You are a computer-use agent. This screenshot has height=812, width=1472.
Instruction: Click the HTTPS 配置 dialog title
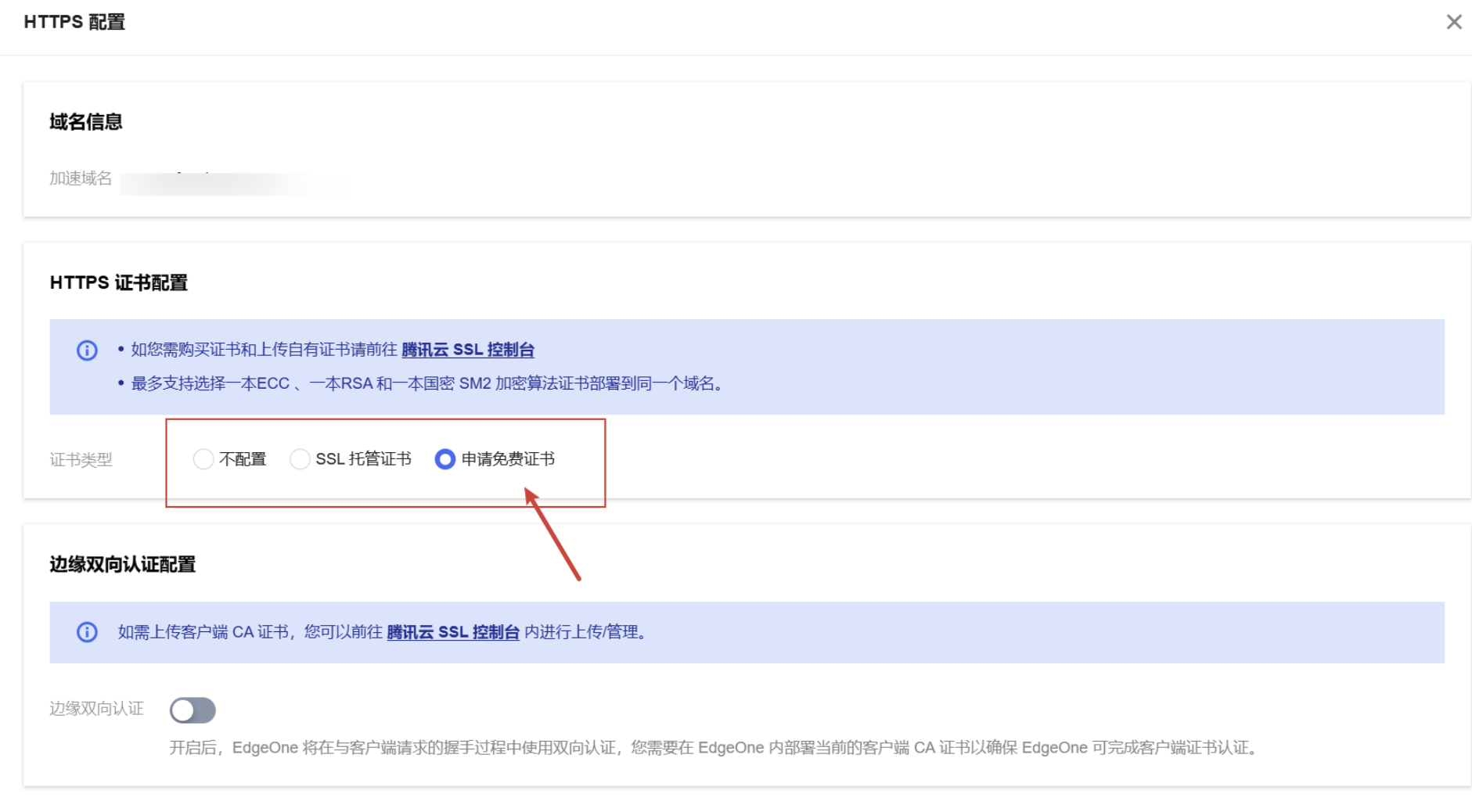[x=74, y=22]
